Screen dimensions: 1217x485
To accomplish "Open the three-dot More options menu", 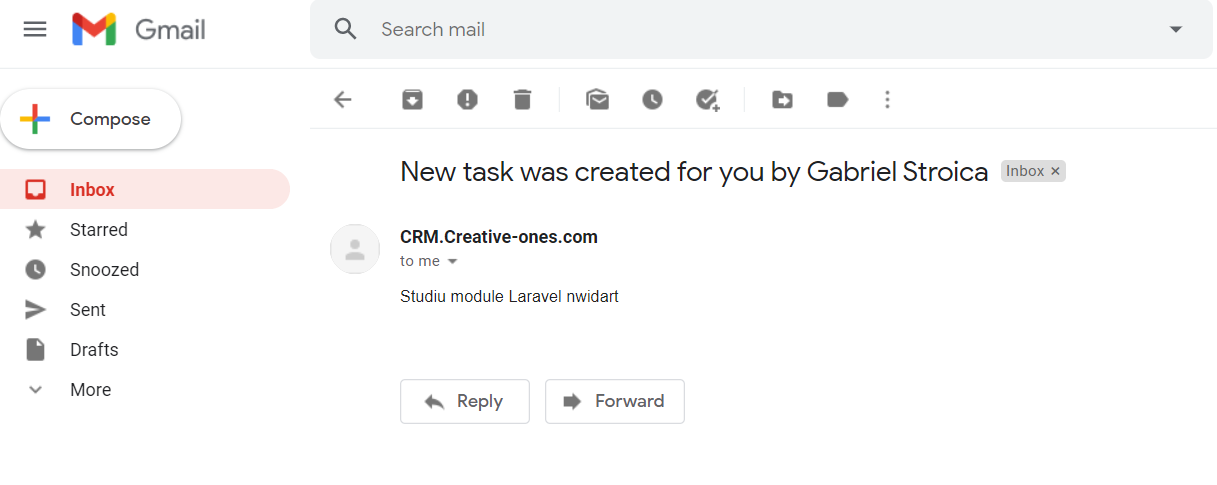I will pos(887,99).
